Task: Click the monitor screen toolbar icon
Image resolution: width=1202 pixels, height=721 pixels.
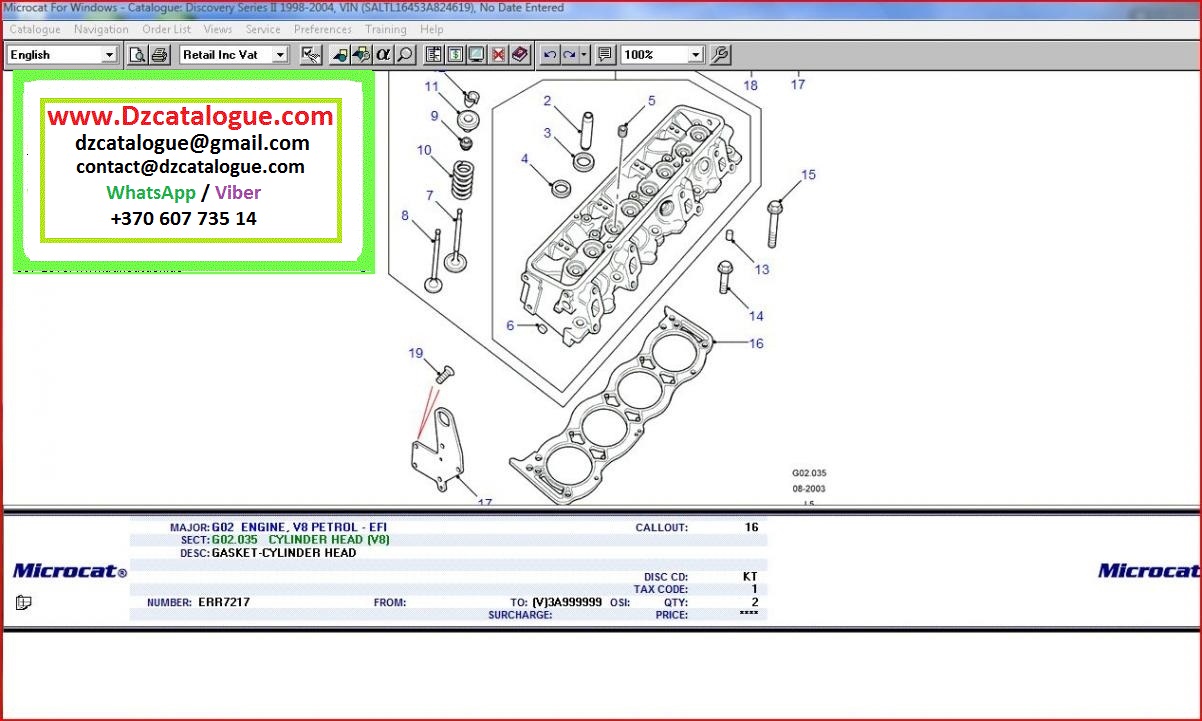Action: pyautogui.click(x=476, y=55)
